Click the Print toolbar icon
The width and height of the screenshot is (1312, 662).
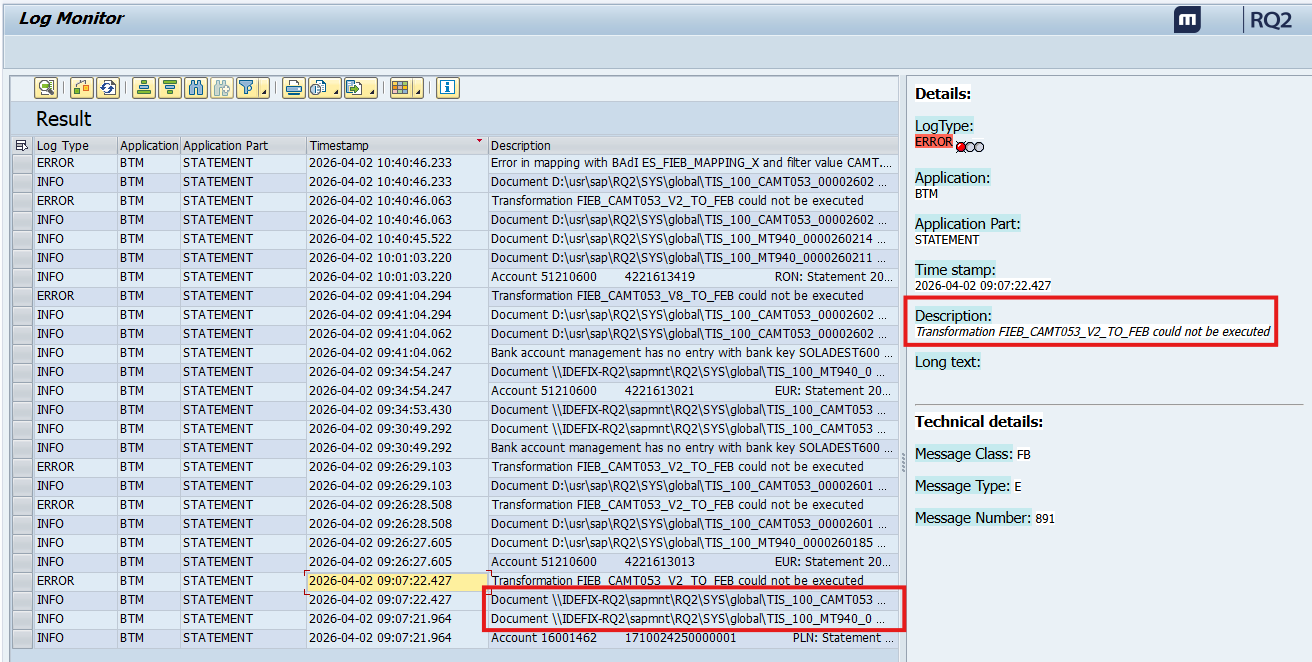click(x=293, y=88)
